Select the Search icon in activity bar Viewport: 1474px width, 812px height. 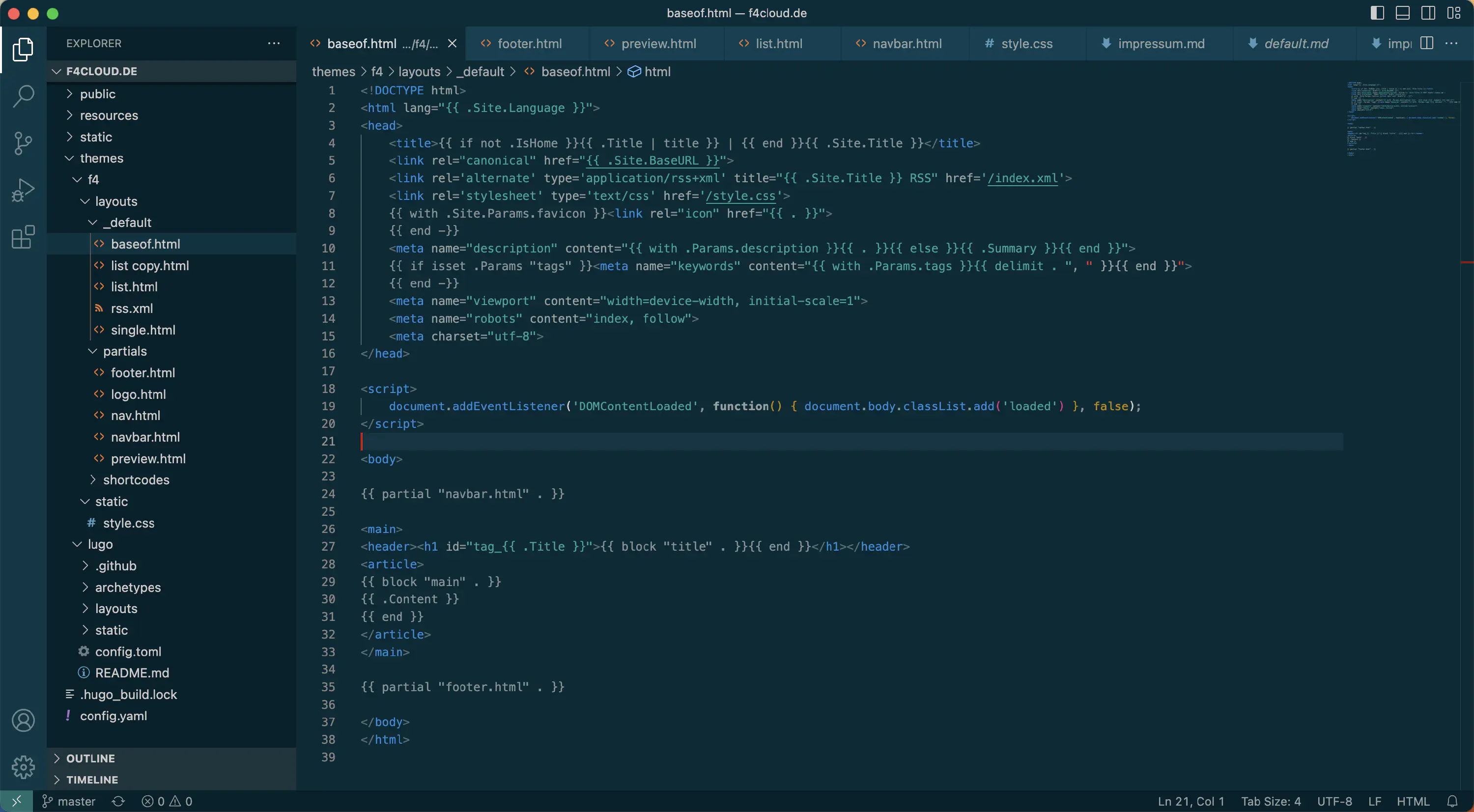pyautogui.click(x=24, y=96)
